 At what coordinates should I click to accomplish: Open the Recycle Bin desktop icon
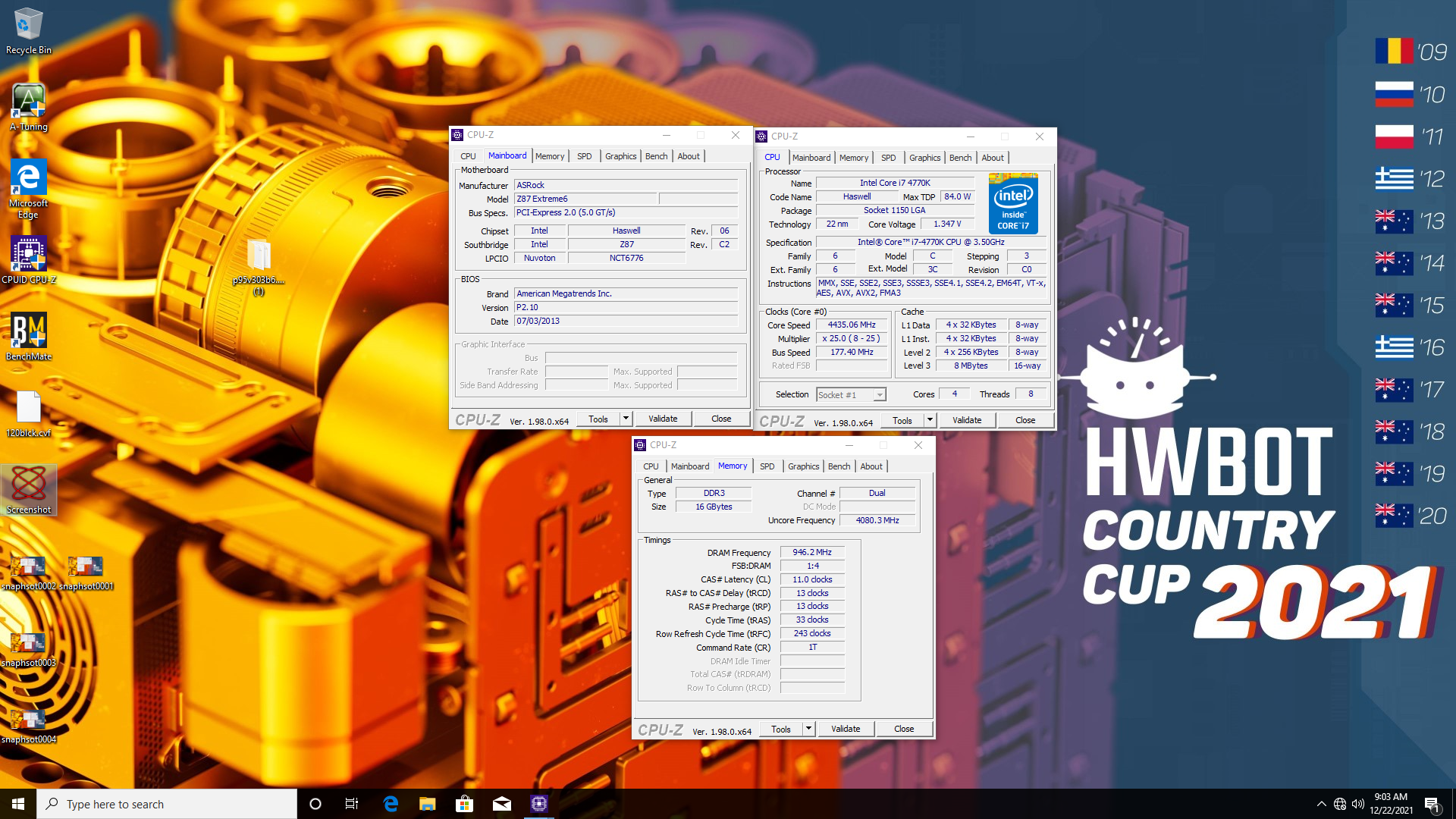coord(29,32)
